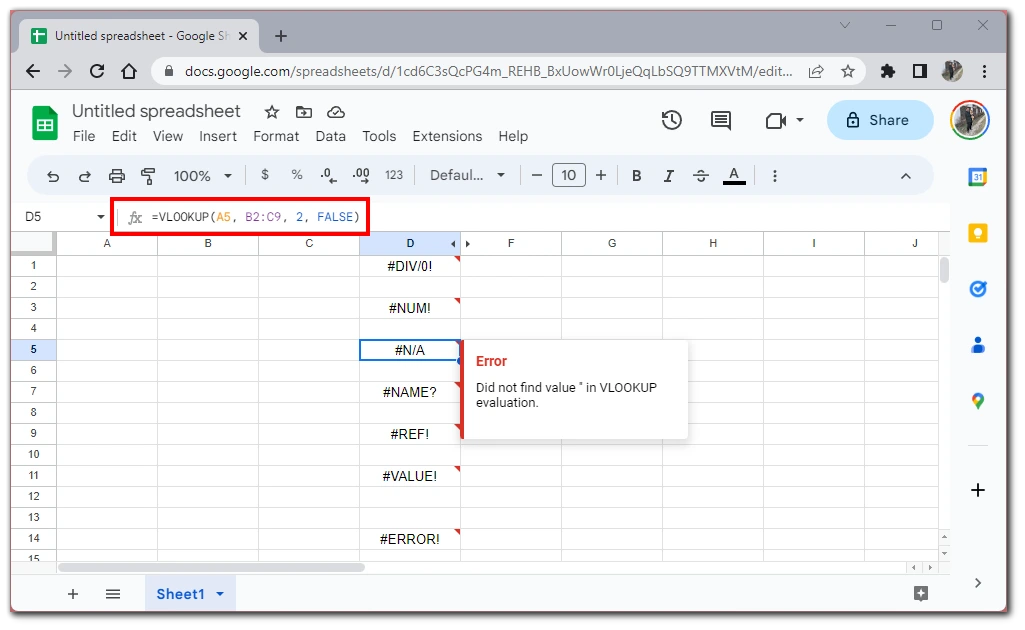The height and width of the screenshot is (630, 1025).
Task: Add a new sheet with plus button
Action: 73,594
